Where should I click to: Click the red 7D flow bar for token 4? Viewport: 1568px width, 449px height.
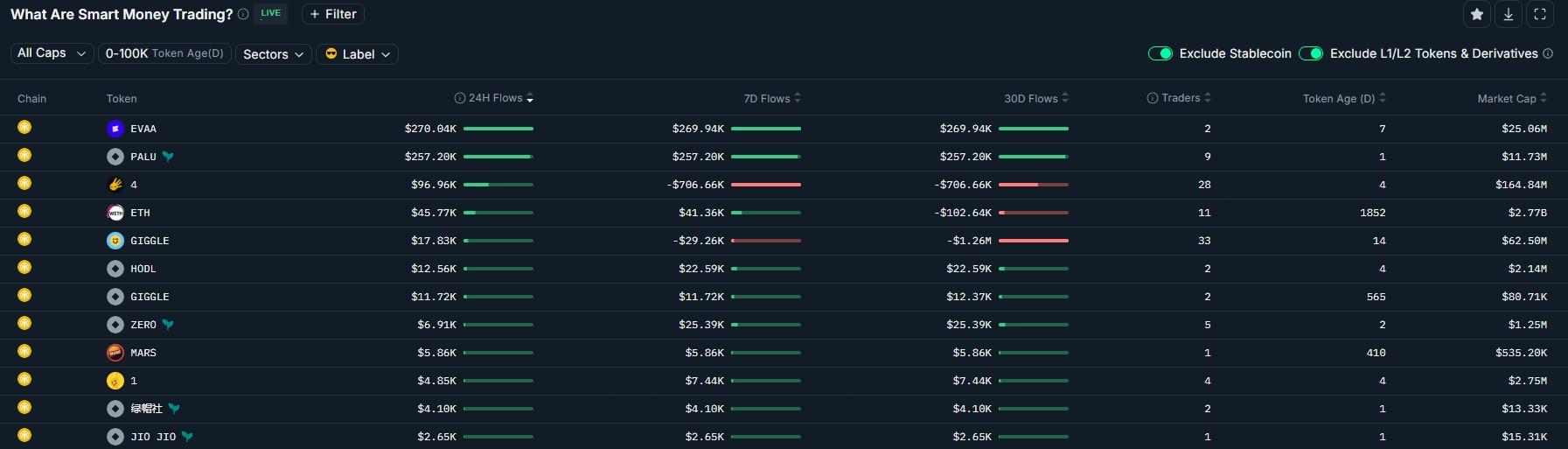pos(765,185)
